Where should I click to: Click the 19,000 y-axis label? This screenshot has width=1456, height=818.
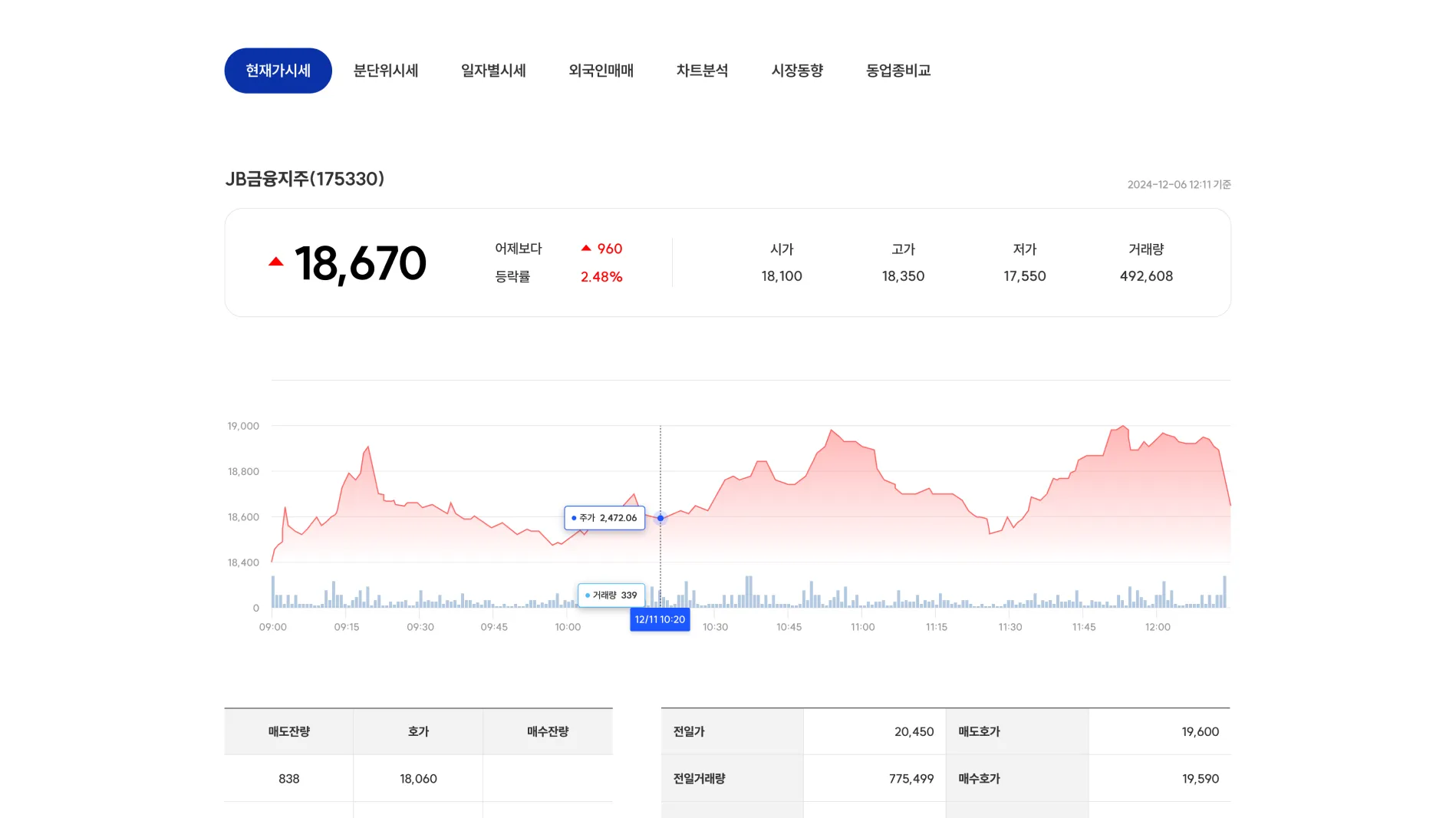243,426
